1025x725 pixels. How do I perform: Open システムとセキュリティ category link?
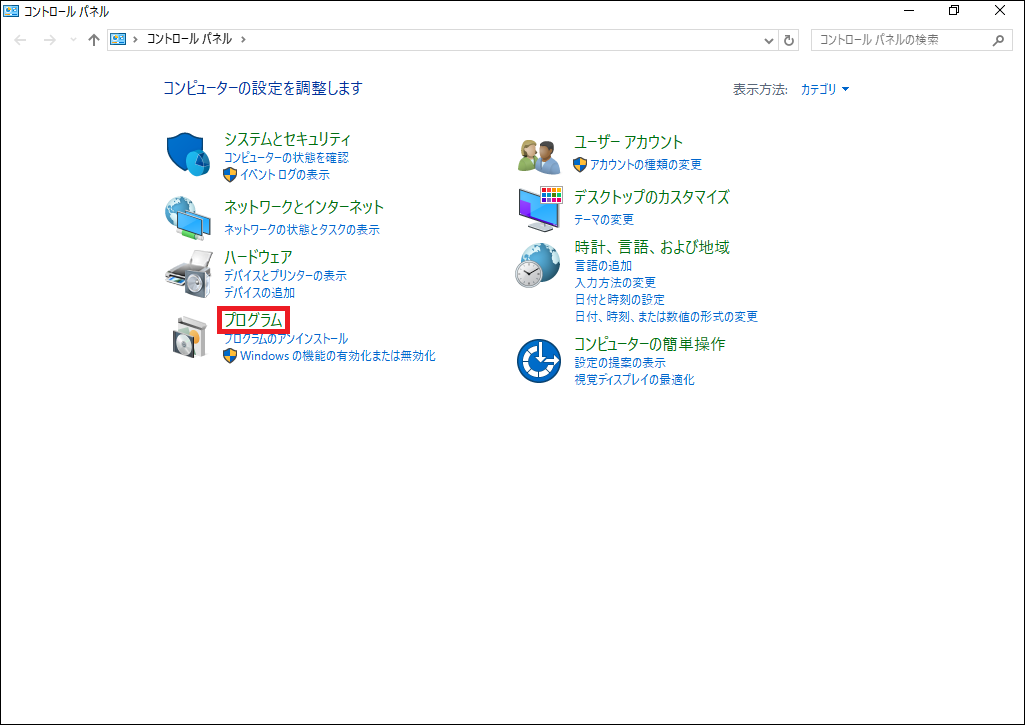click(x=288, y=139)
